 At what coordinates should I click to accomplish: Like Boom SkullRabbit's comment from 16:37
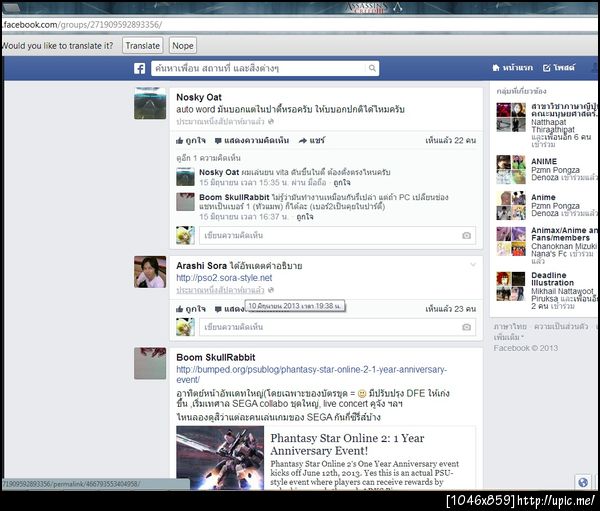[x=305, y=217]
